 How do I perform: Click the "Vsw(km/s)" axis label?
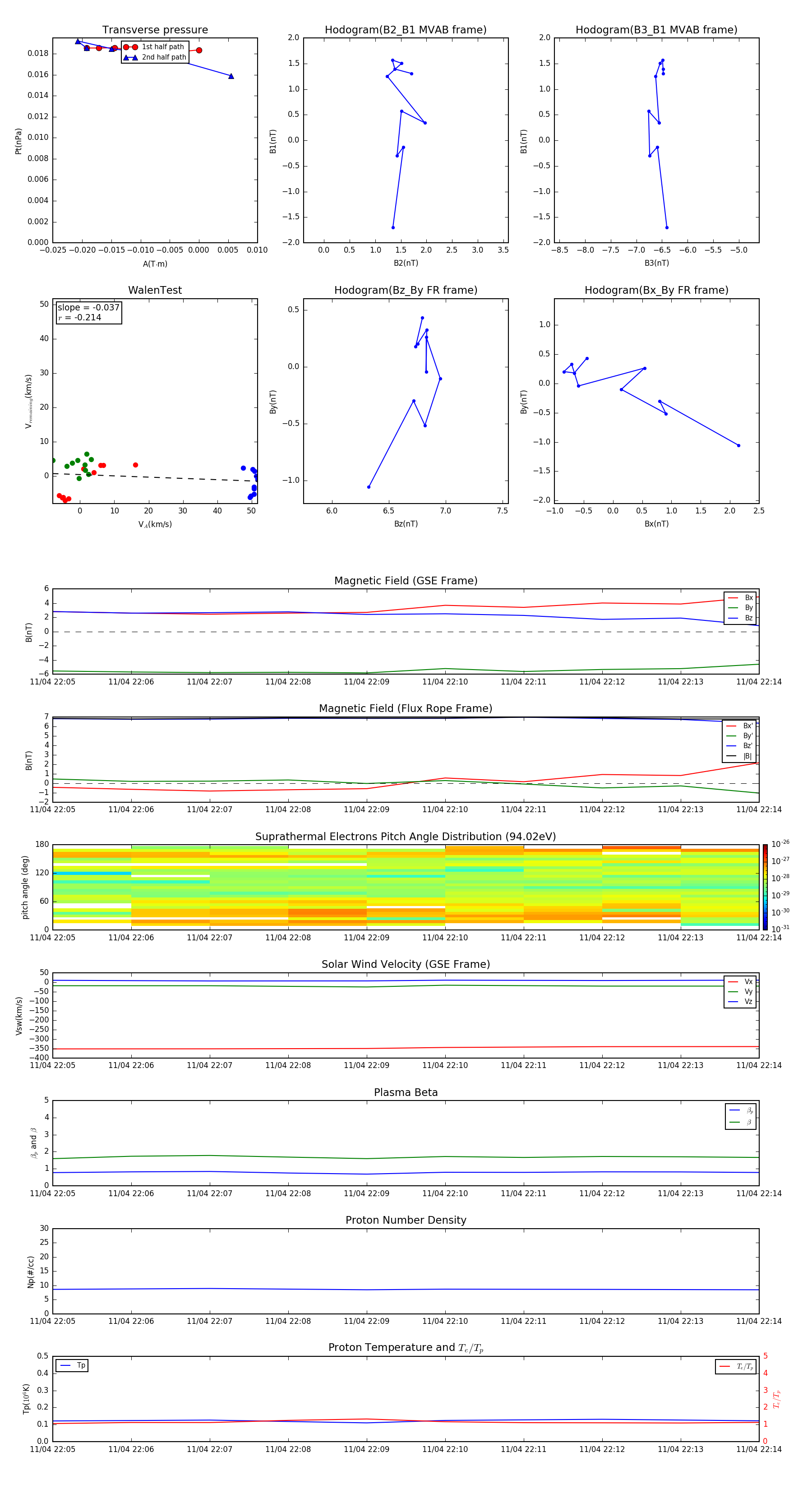coord(18,1015)
